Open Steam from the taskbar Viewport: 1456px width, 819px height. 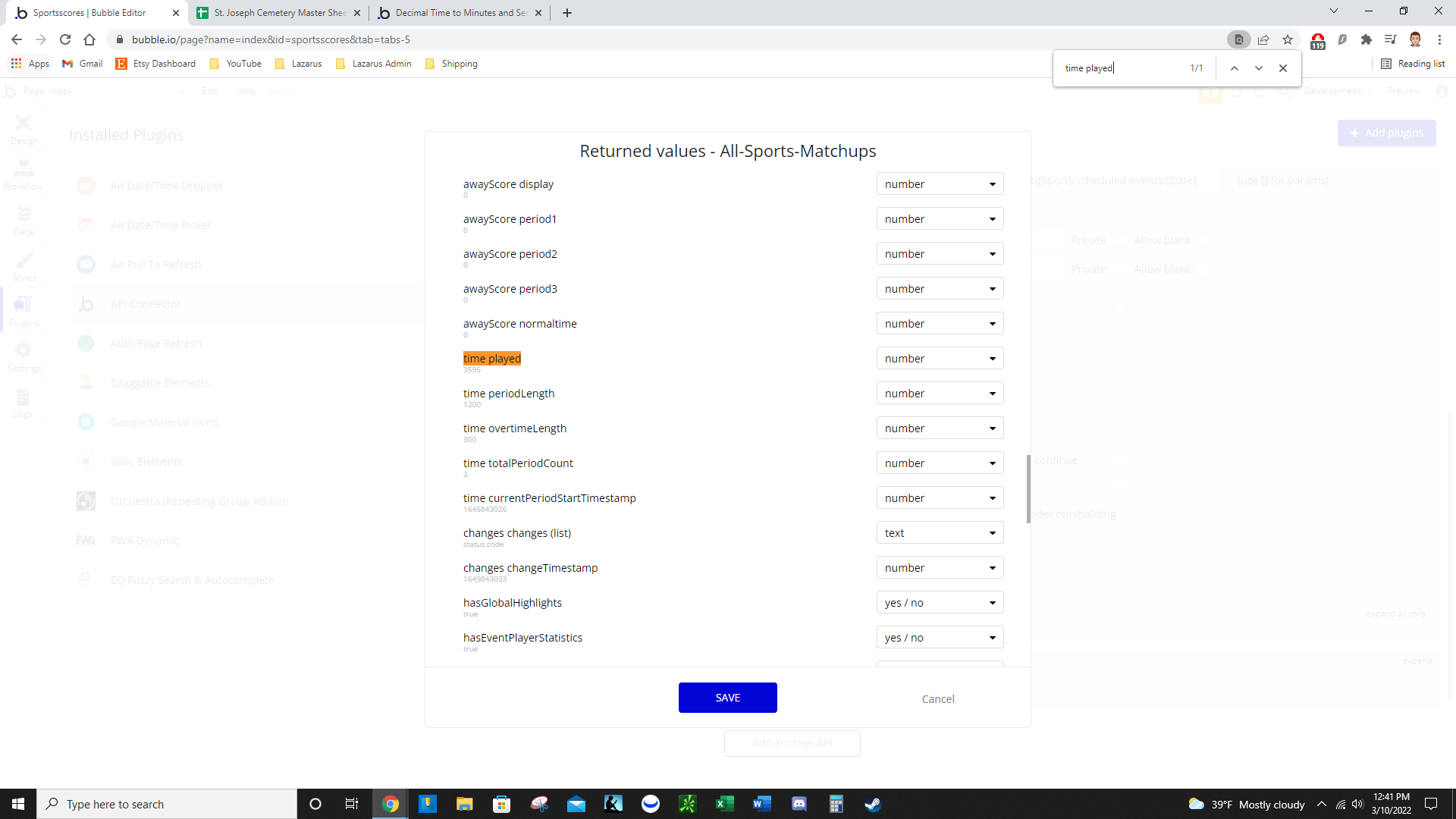click(x=873, y=804)
